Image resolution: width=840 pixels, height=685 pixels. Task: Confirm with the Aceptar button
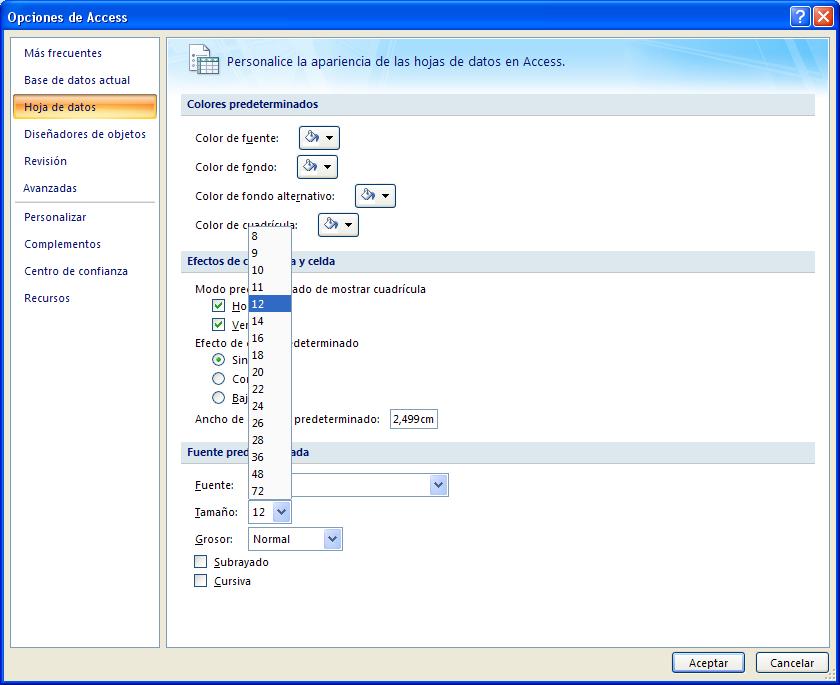click(x=708, y=663)
